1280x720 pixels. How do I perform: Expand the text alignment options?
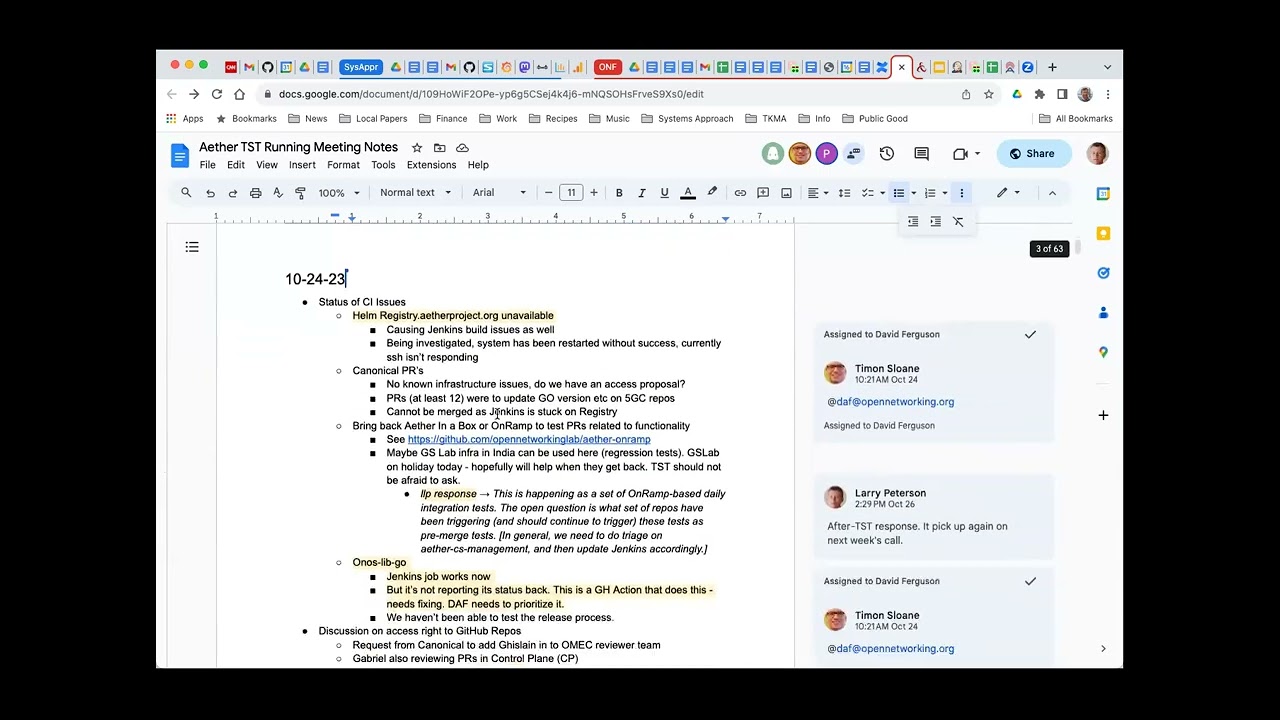pos(818,193)
